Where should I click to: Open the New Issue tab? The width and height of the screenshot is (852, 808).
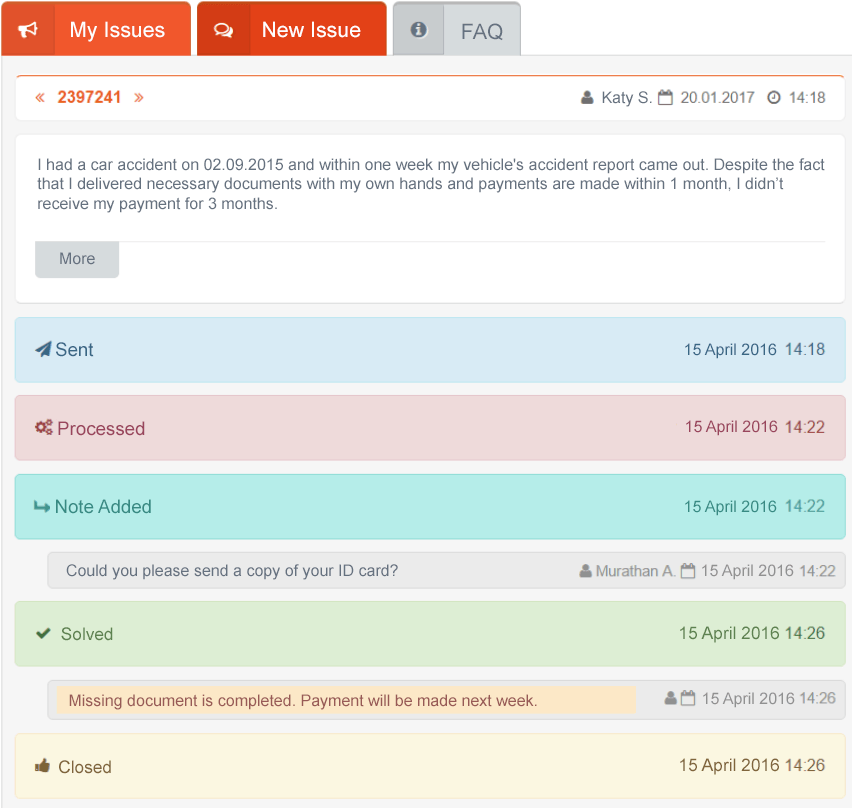[291, 29]
